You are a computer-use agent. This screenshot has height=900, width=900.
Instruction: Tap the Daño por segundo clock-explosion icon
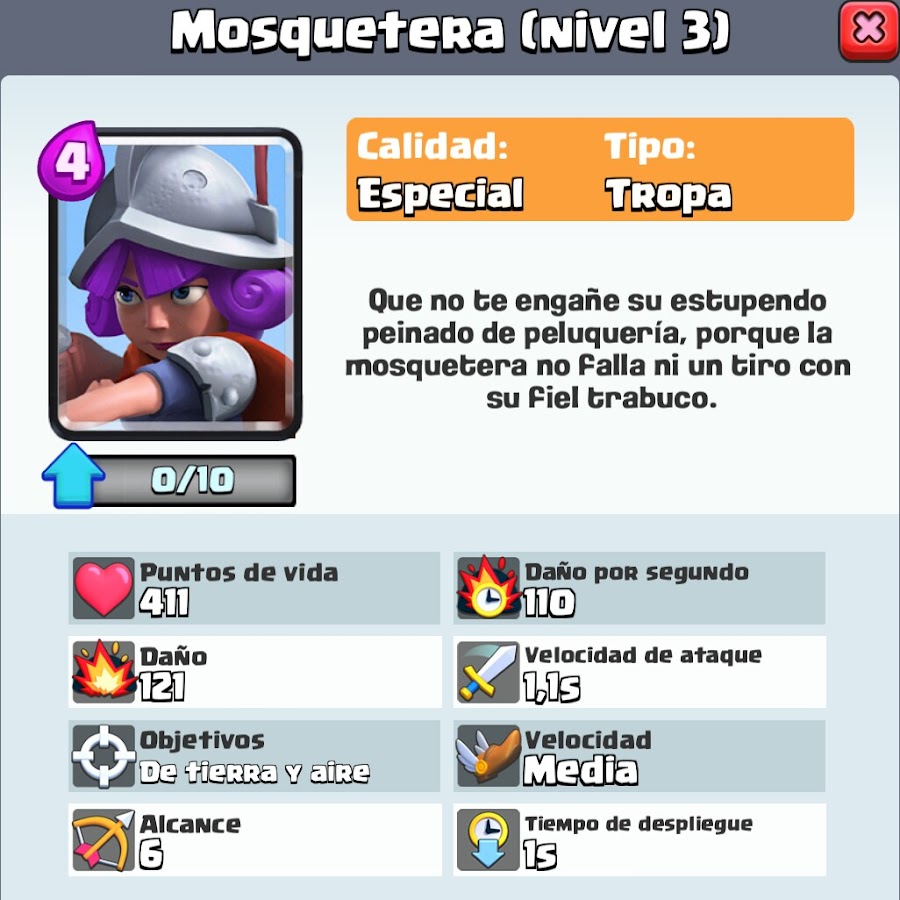[x=488, y=588]
